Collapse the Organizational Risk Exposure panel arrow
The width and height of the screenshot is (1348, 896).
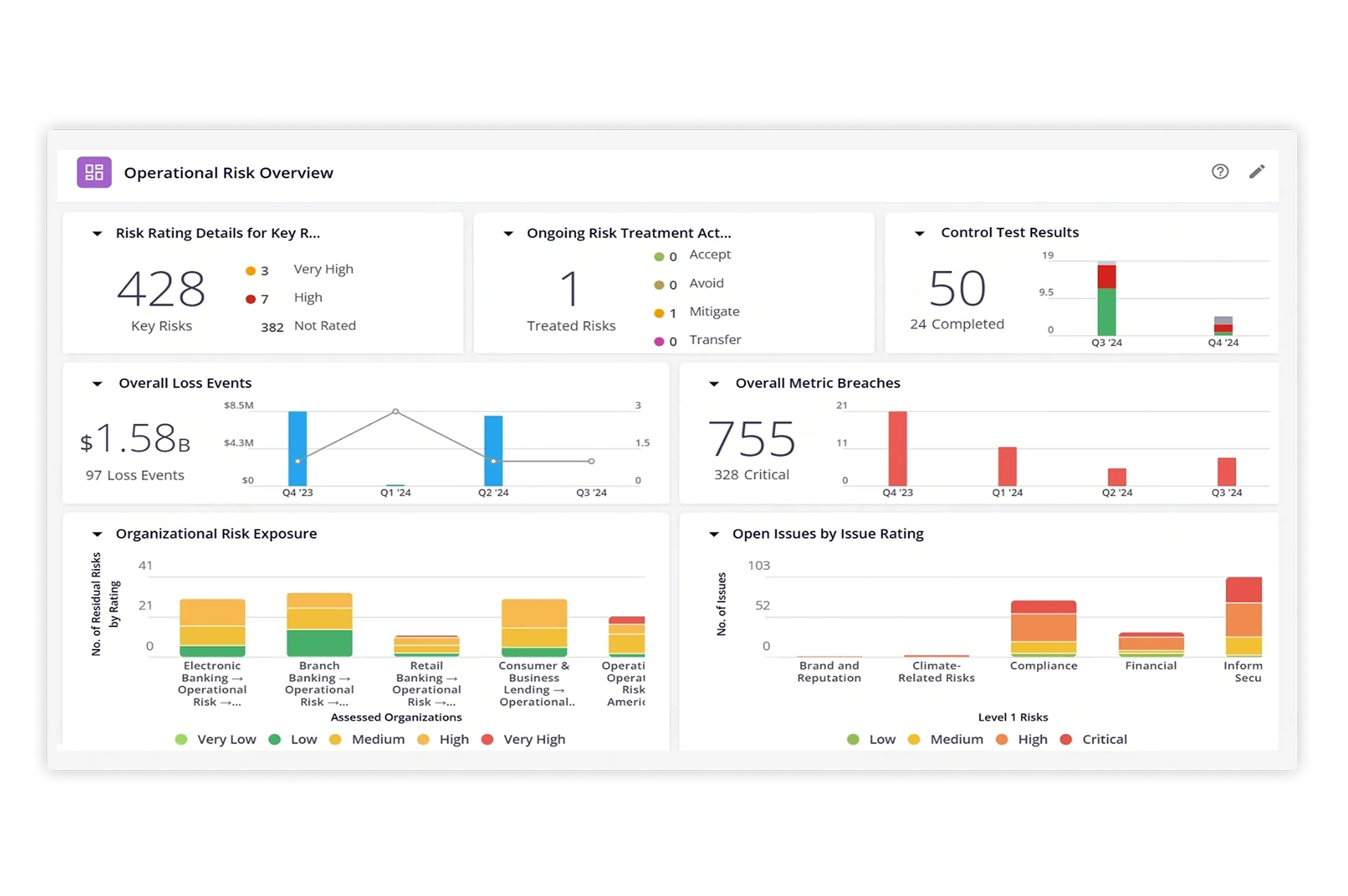point(97,534)
